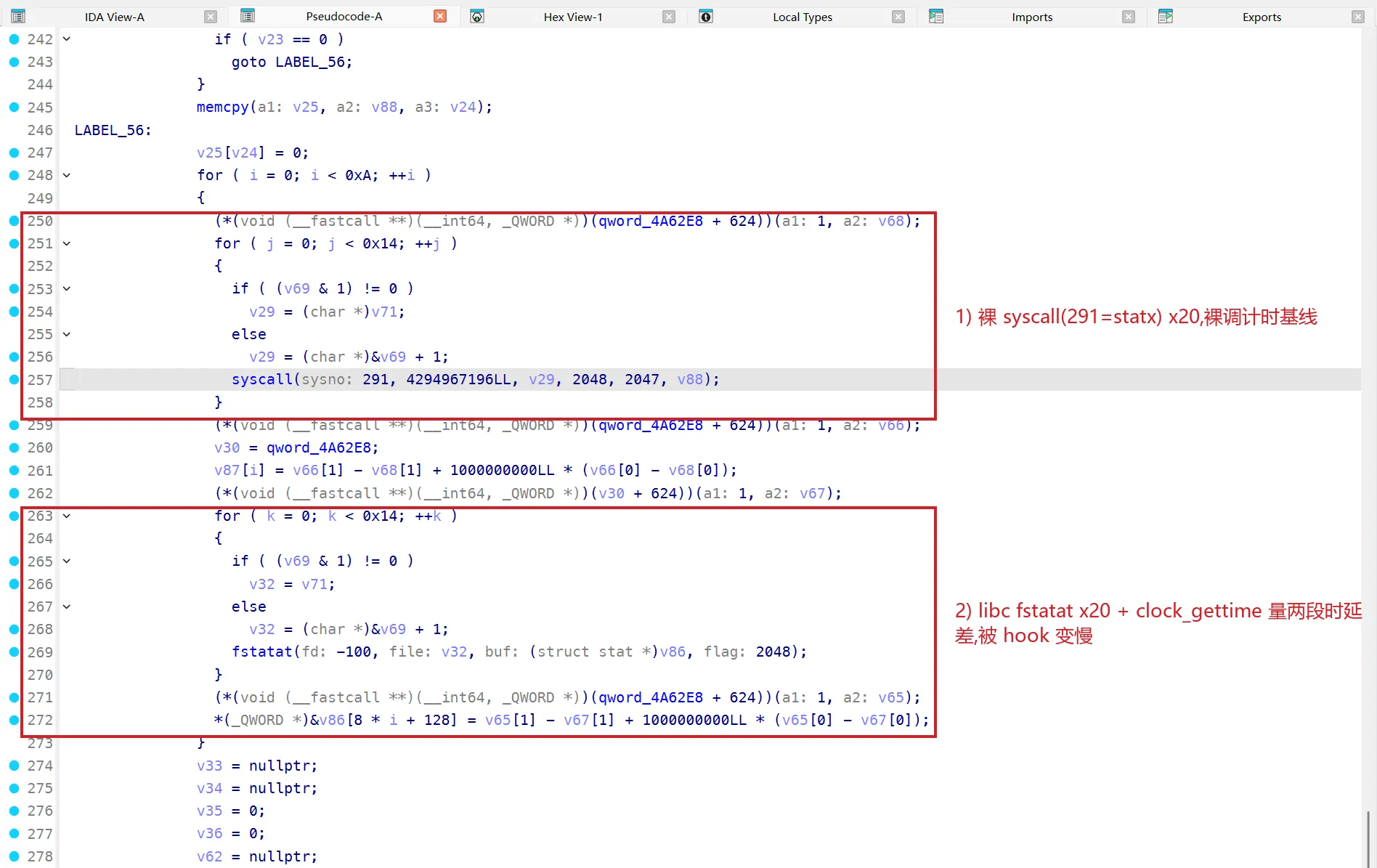Screen dimensions: 1377x868
Task: Toggle breakpoint dot on line 250
Action: point(14,221)
